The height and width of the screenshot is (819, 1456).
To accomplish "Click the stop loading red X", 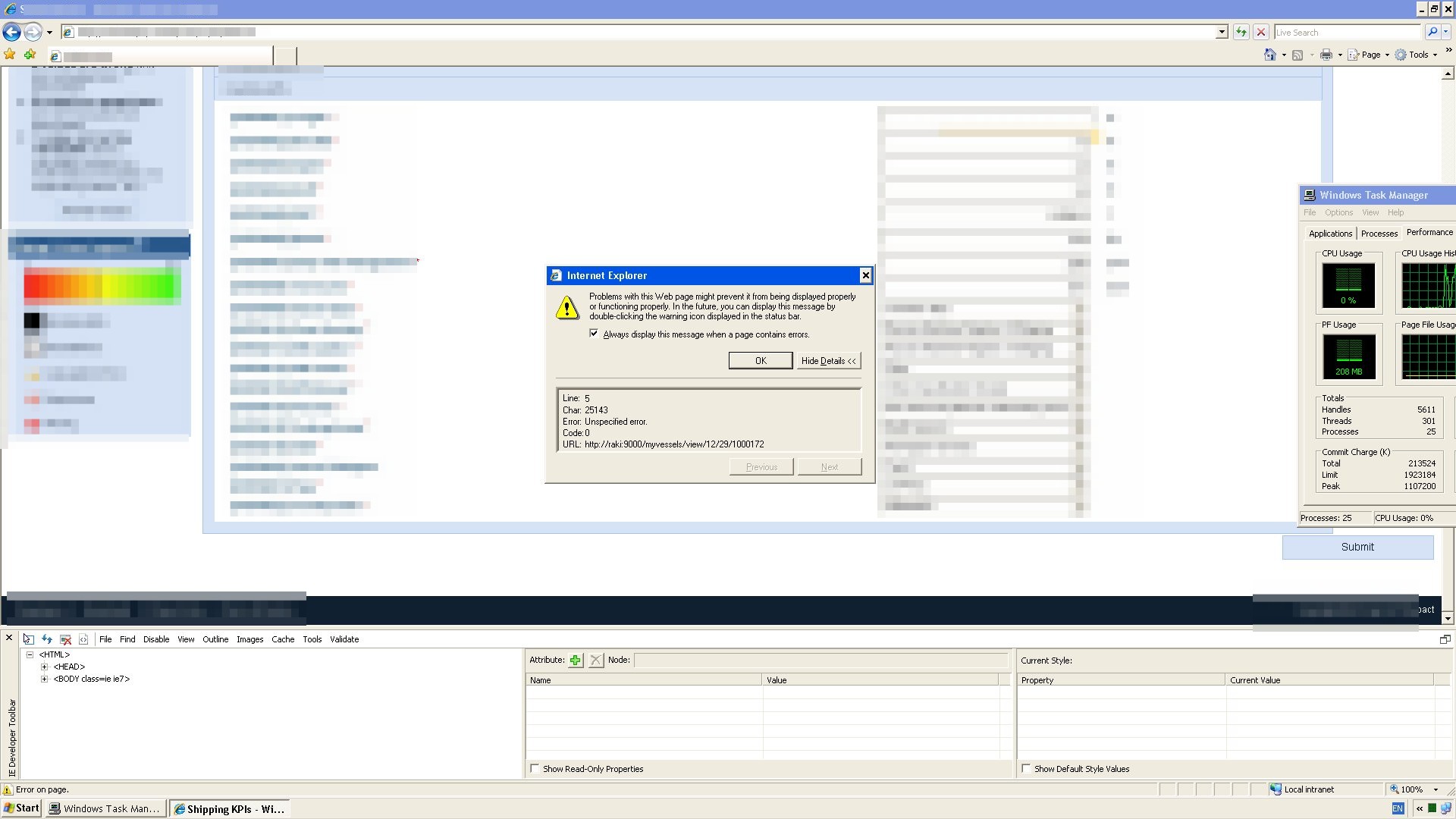I will (x=1261, y=32).
